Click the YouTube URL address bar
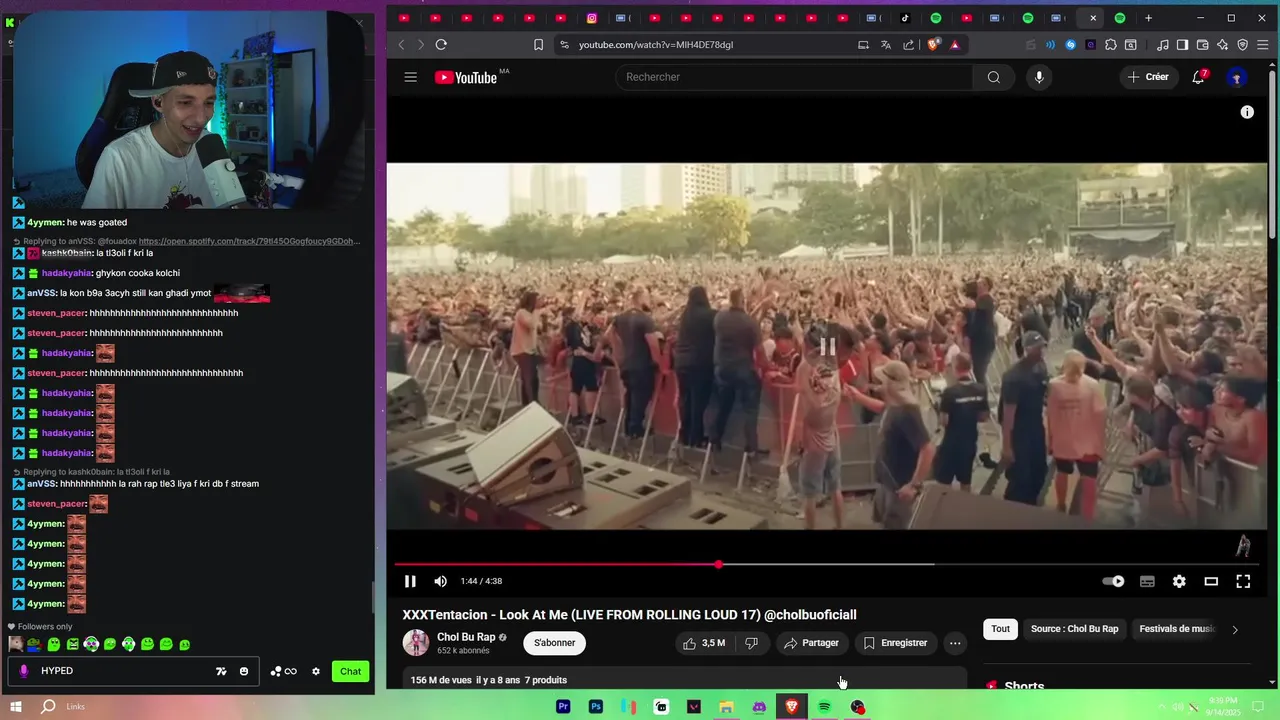This screenshot has width=1280, height=720. tap(710, 45)
